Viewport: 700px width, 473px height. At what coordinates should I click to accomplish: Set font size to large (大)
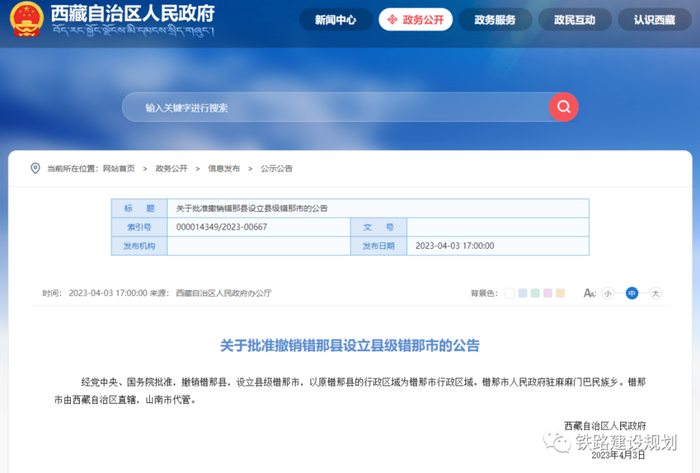pyautogui.click(x=655, y=293)
